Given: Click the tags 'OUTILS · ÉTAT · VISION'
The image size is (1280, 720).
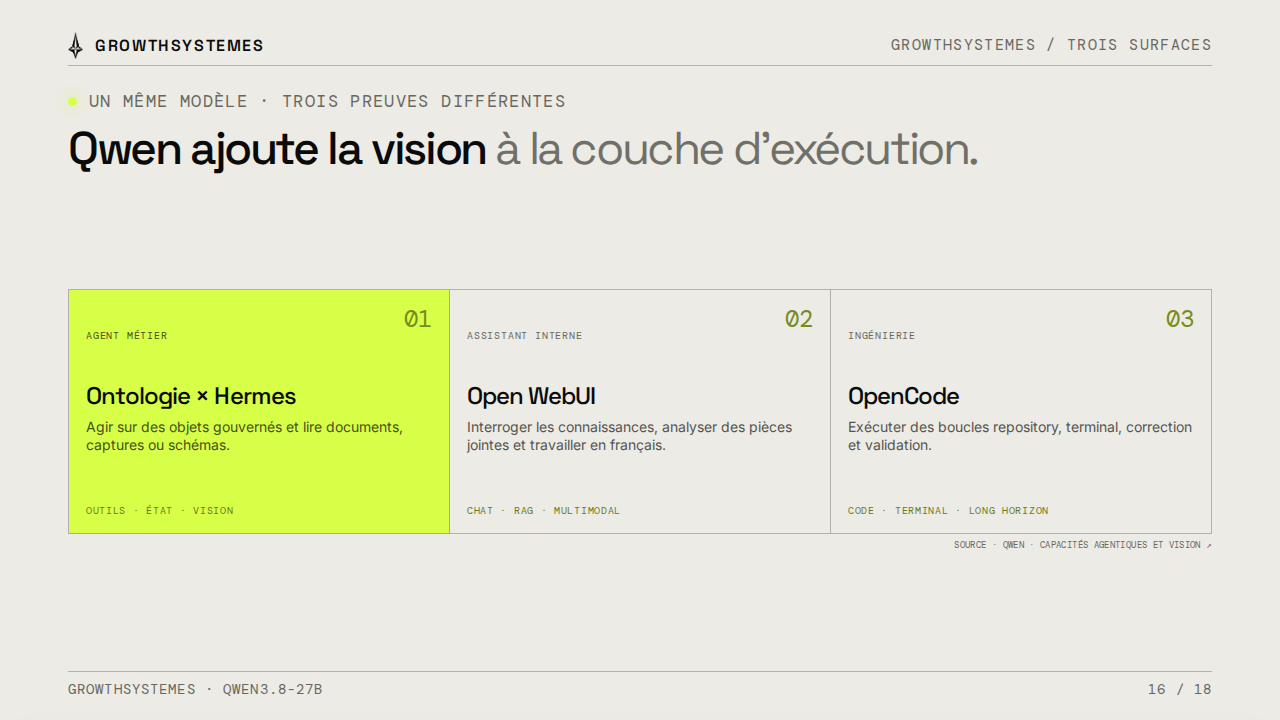Looking at the screenshot, I should (160, 511).
